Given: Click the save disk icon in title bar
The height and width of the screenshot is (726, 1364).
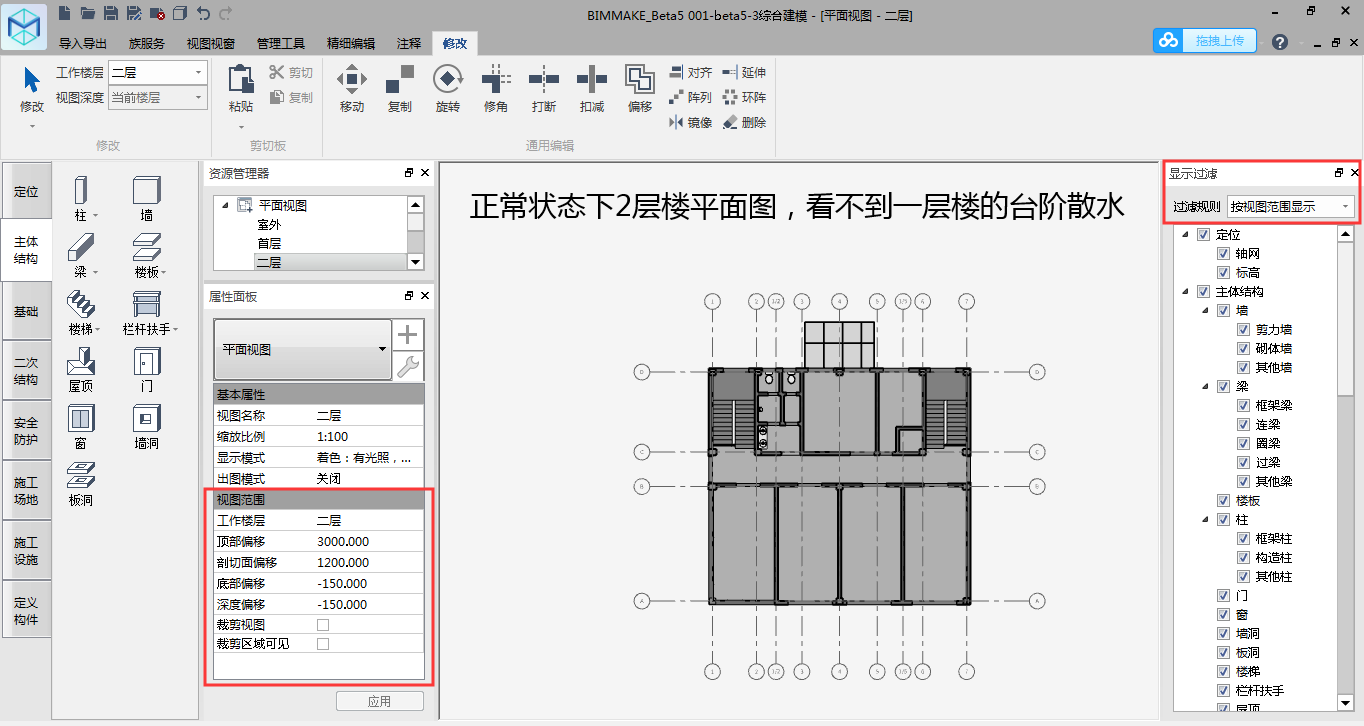Looking at the screenshot, I should click(111, 13).
